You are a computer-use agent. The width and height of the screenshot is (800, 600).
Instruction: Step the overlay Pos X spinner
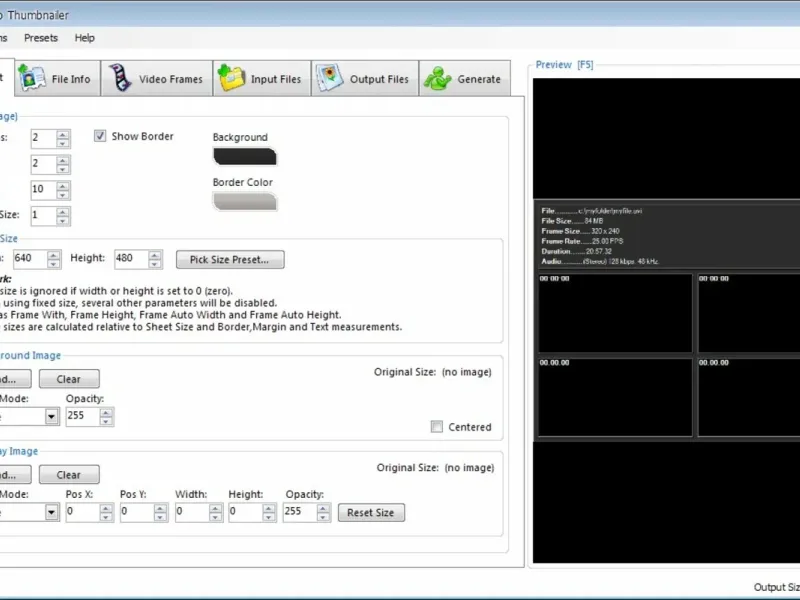(106, 512)
